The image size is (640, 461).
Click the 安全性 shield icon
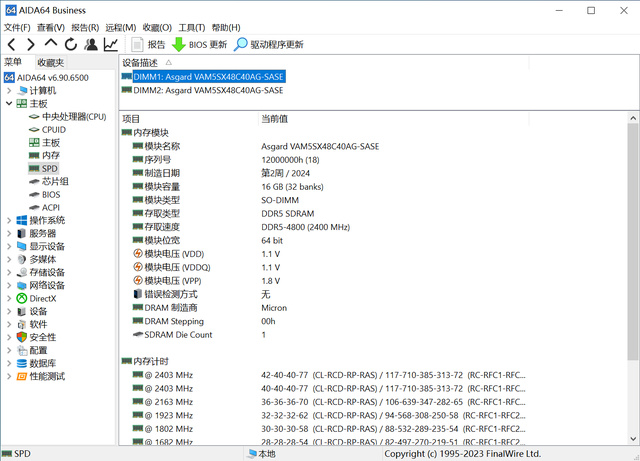pyautogui.click(x=22, y=337)
